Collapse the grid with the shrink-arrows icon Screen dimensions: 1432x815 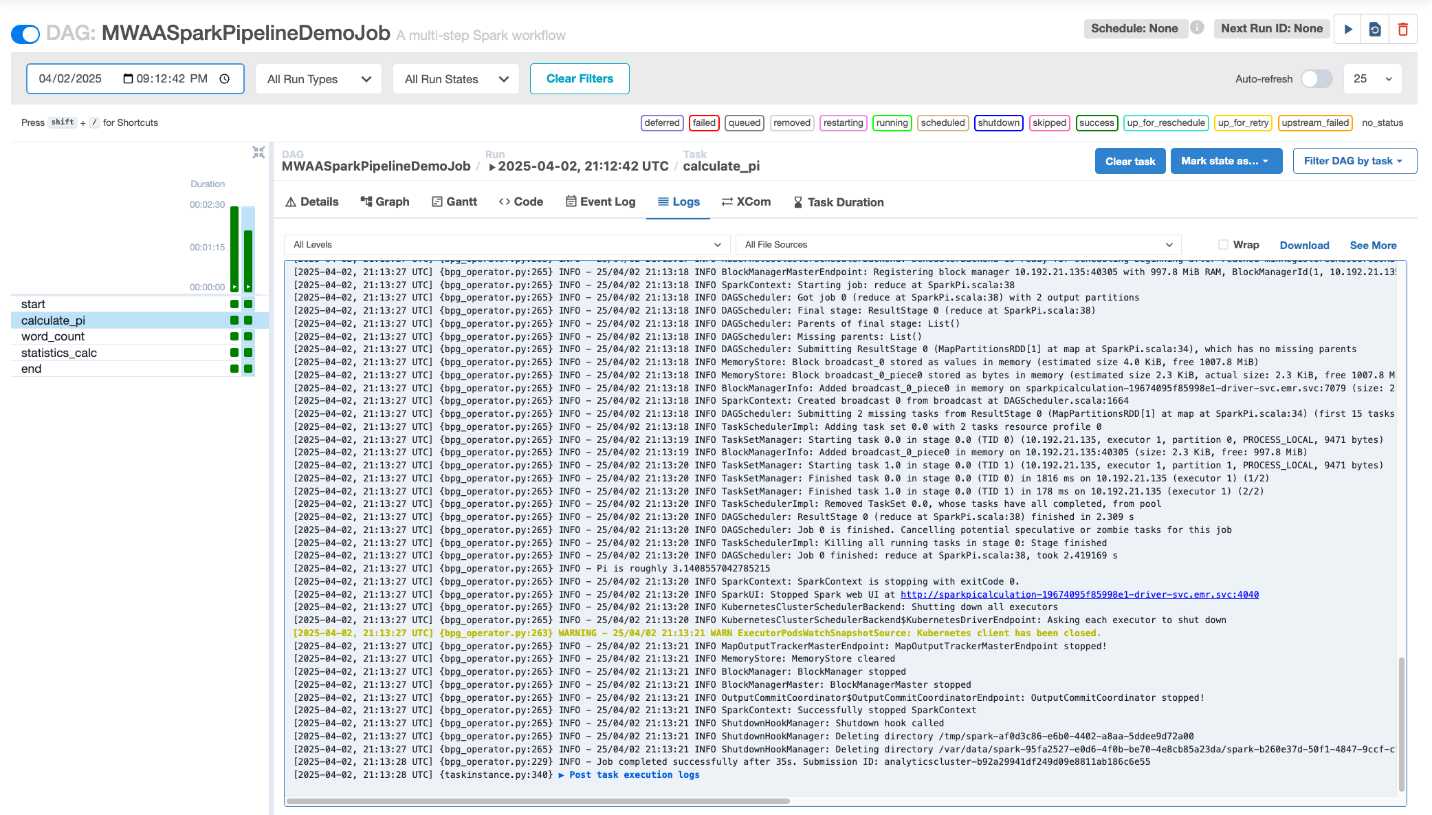tap(258, 152)
